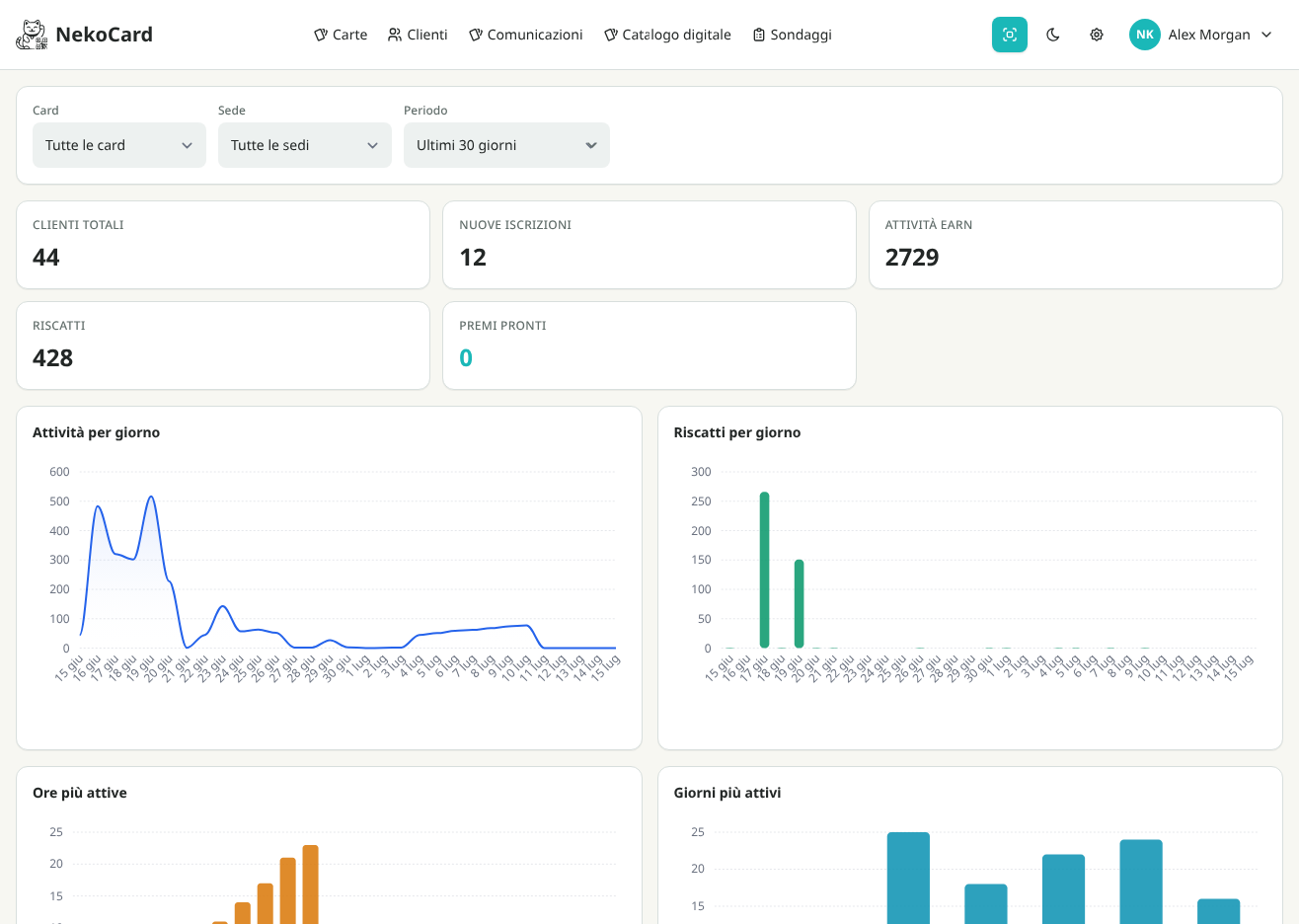Navigate to Catalogo digitale
This screenshot has height=924, width=1300.
click(x=668, y=35)
